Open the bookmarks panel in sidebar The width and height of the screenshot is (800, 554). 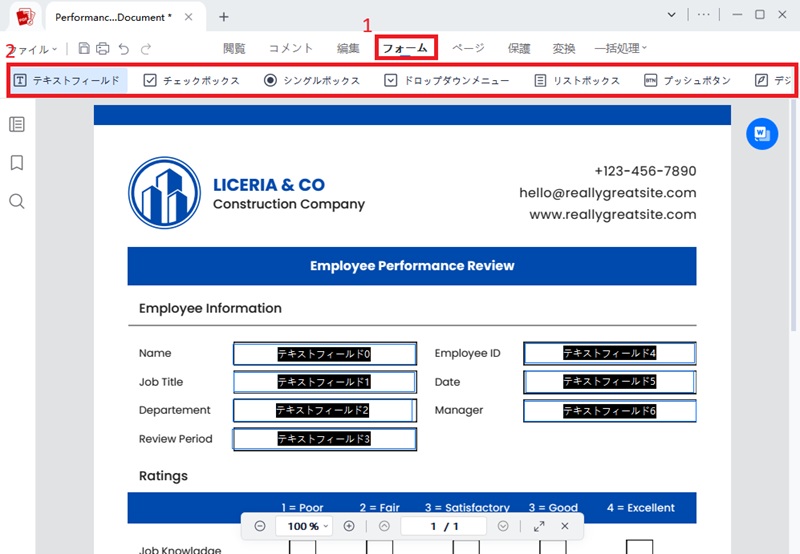17,163
